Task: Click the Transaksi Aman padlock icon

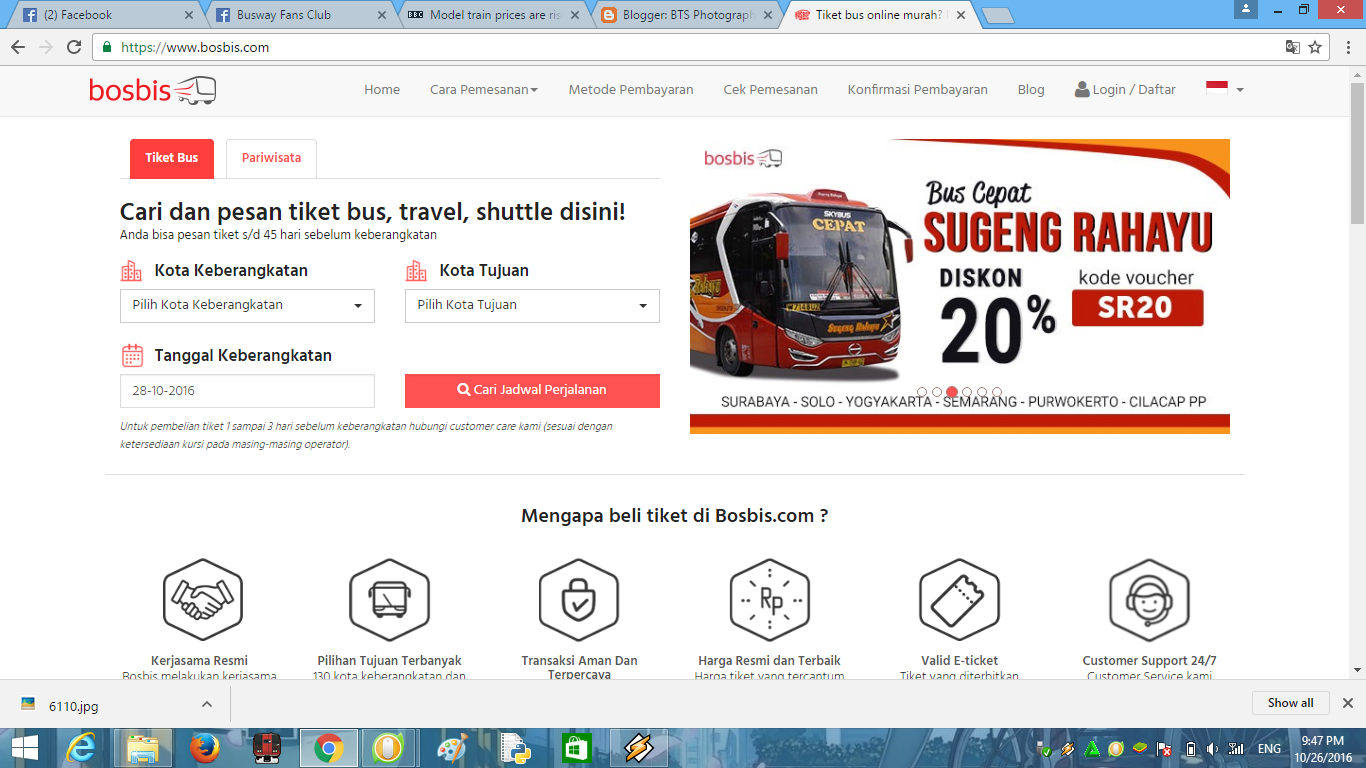Action: (579, 600)
